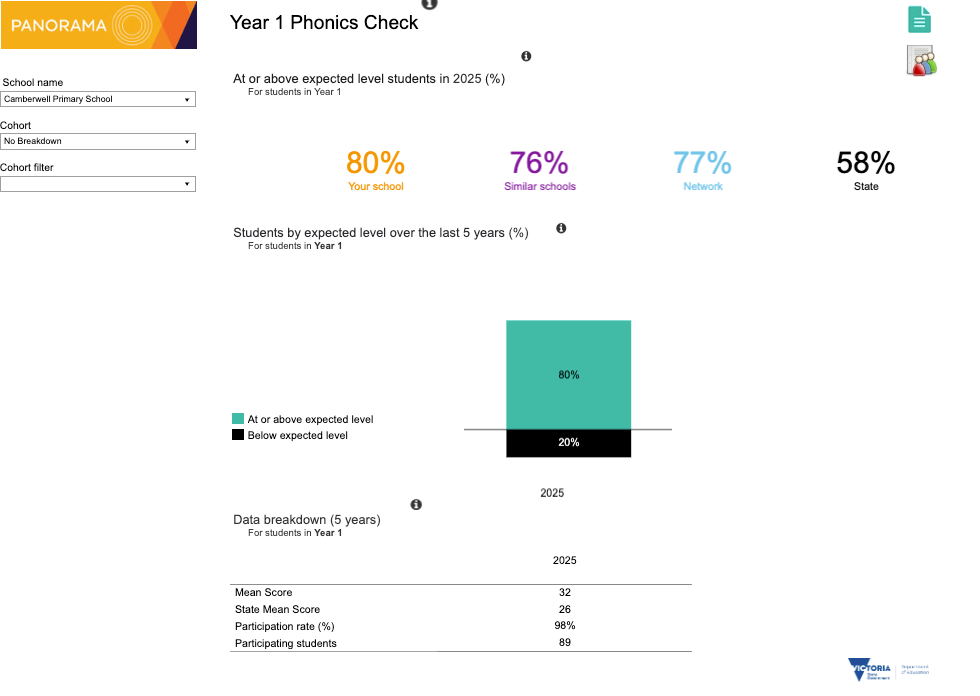Click the teal document report icon
980x696 pixels.
919,19
